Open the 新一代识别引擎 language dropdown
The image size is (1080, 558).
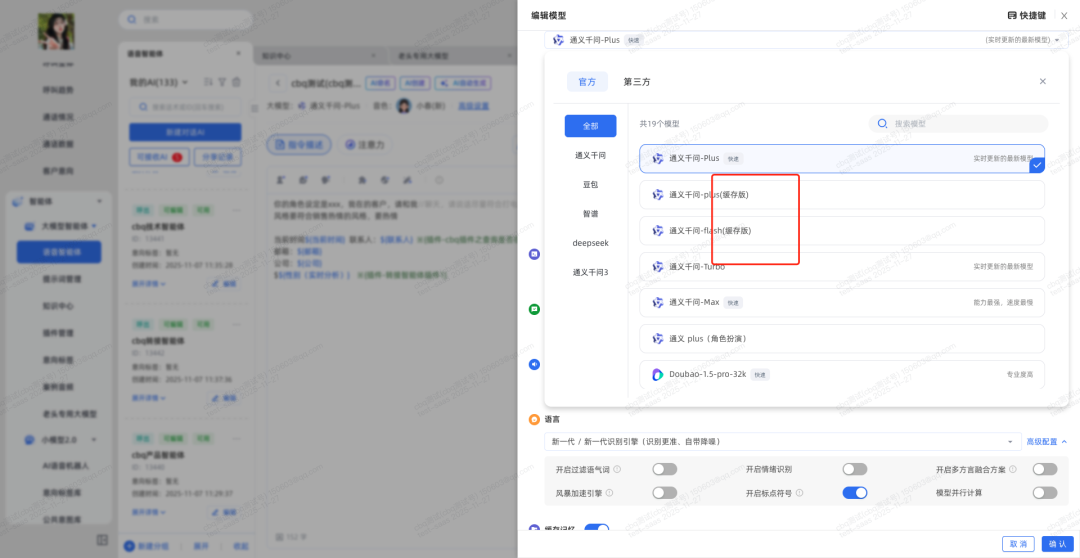tap(780, 441)
